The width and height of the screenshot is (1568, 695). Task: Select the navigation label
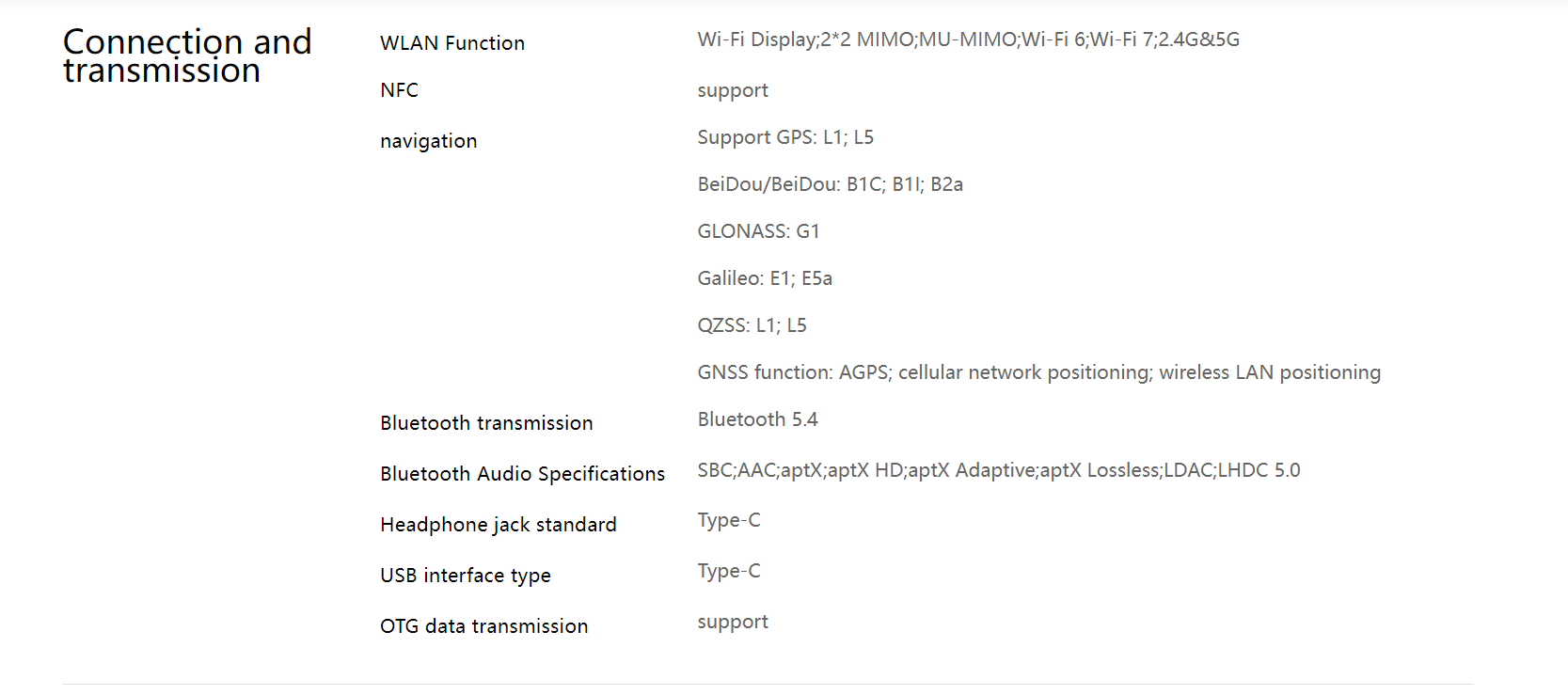click(428, 141)
